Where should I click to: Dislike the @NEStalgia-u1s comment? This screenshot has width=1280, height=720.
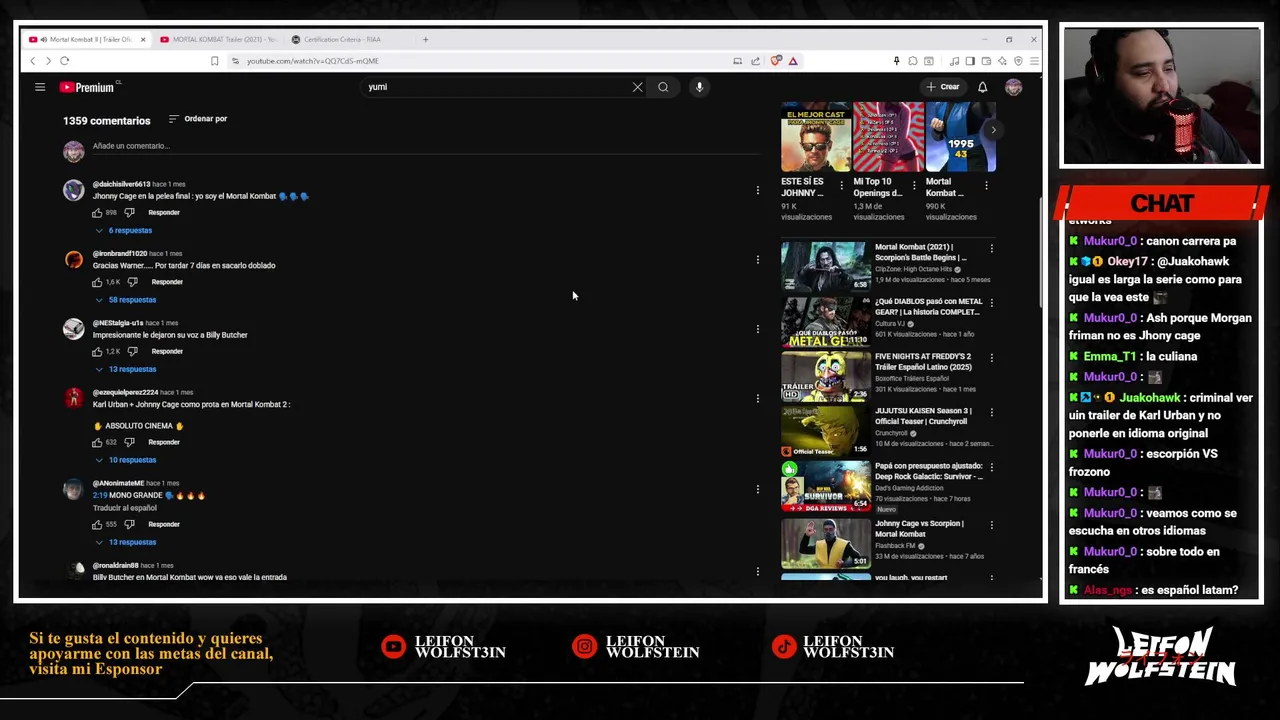pyautogui.click(x=132, y=352)
